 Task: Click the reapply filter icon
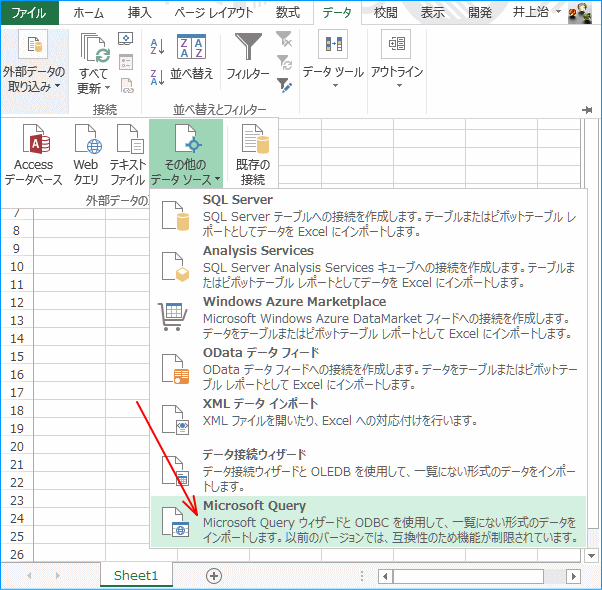(x=284, y=62)
